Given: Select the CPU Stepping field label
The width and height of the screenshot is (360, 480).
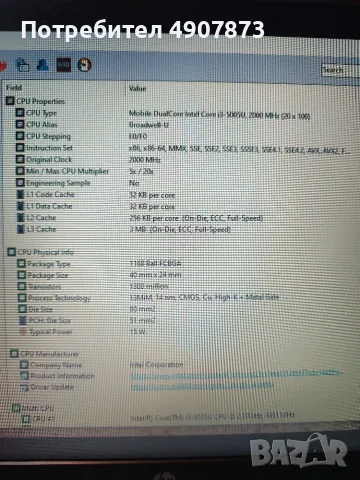Looking at the screenshot, I should 48,136.
